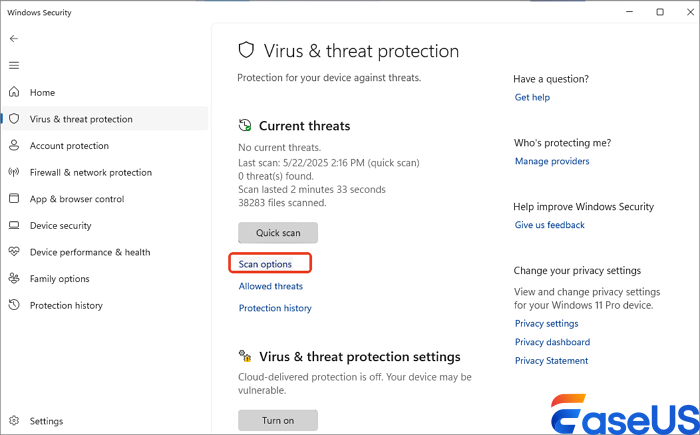Open Allowed threats link

270,286
